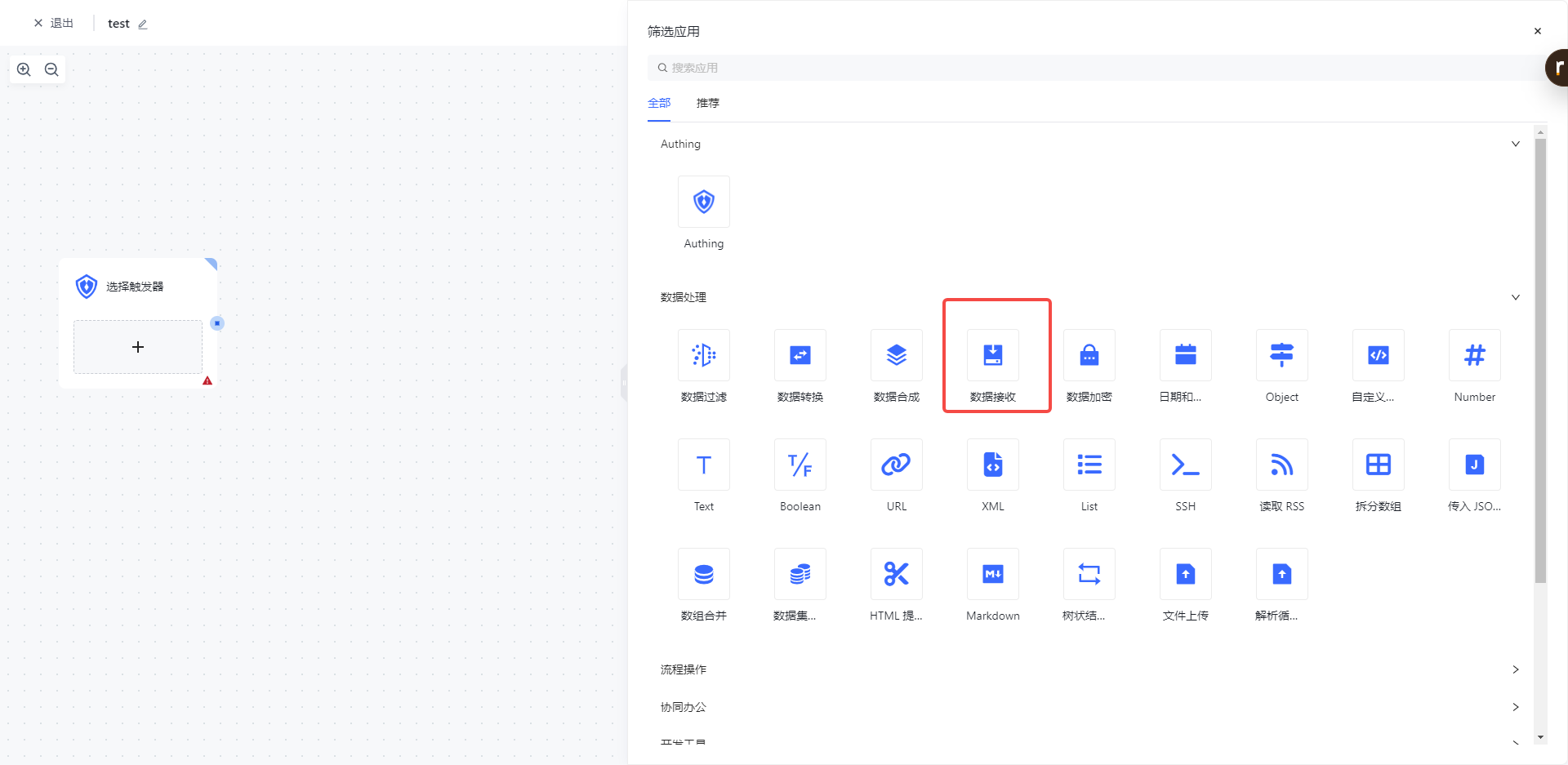
Task: Pick the 数据加密 lock icon
Action: (x=1089, y=356)
